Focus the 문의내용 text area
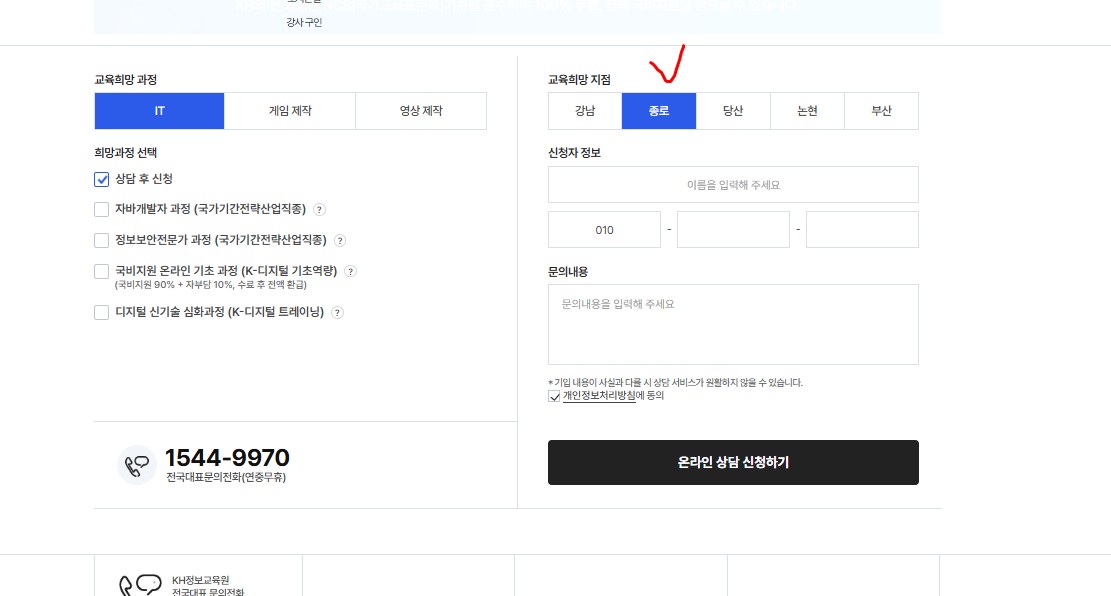Image resolution: width=1111 pixels, height=596 pixels. [x=733, y=324]
